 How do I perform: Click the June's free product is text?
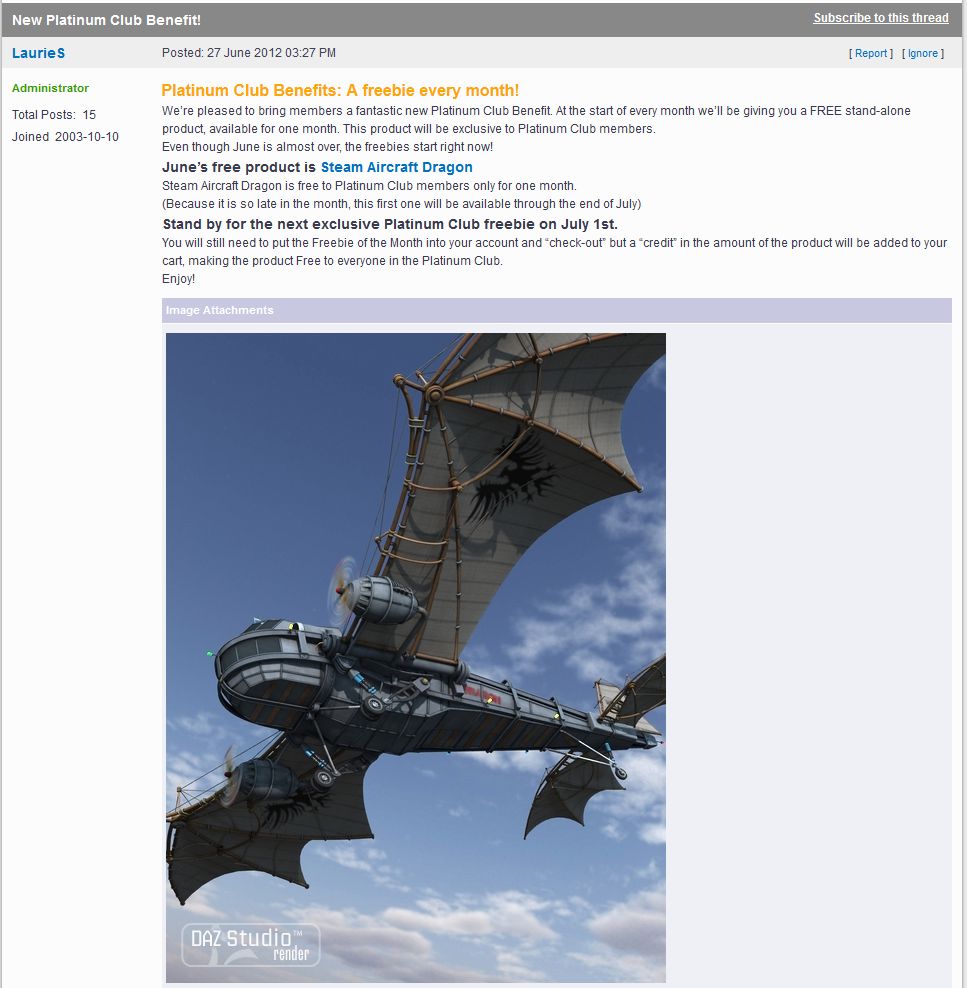coord(239,167)
